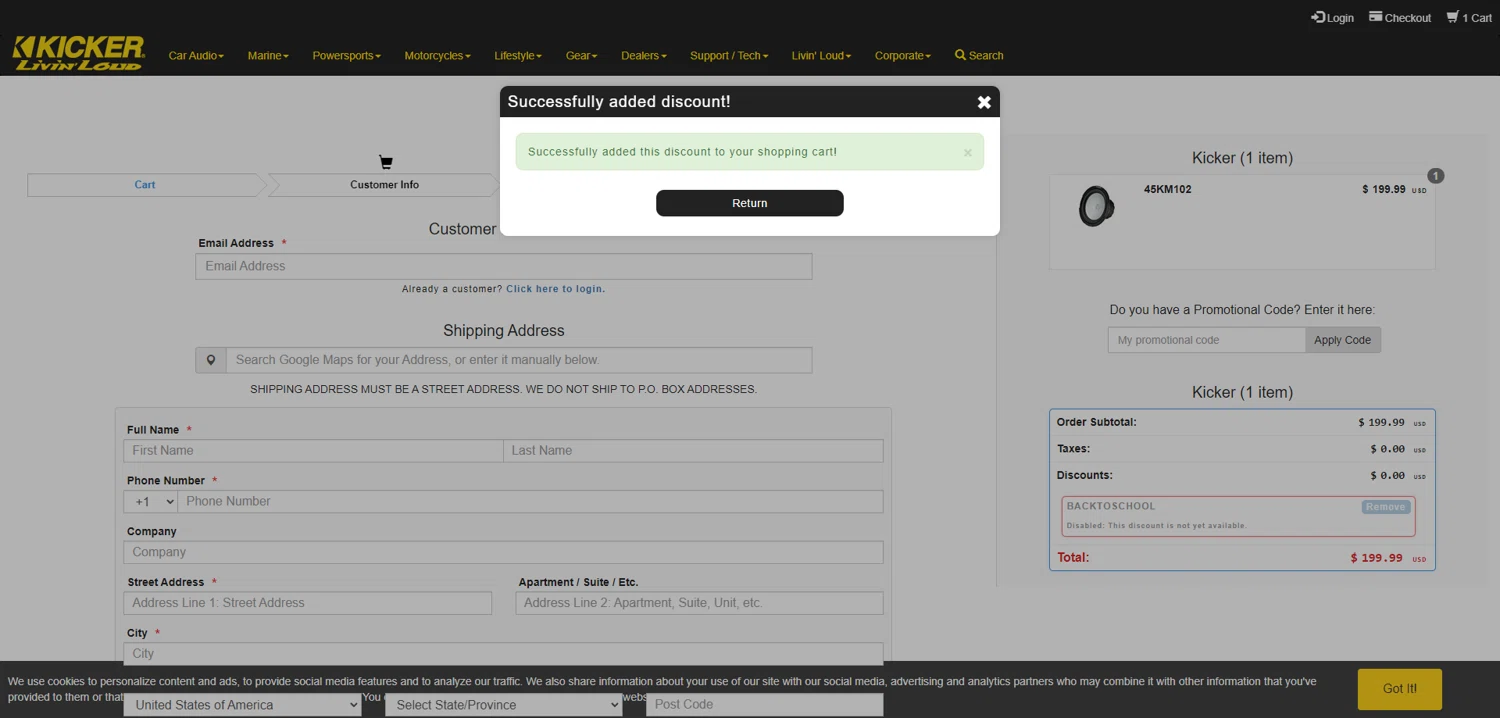Click the Last Name field
The height and width of the screenshot is (718, 1500).
click(x=693, y=451)
